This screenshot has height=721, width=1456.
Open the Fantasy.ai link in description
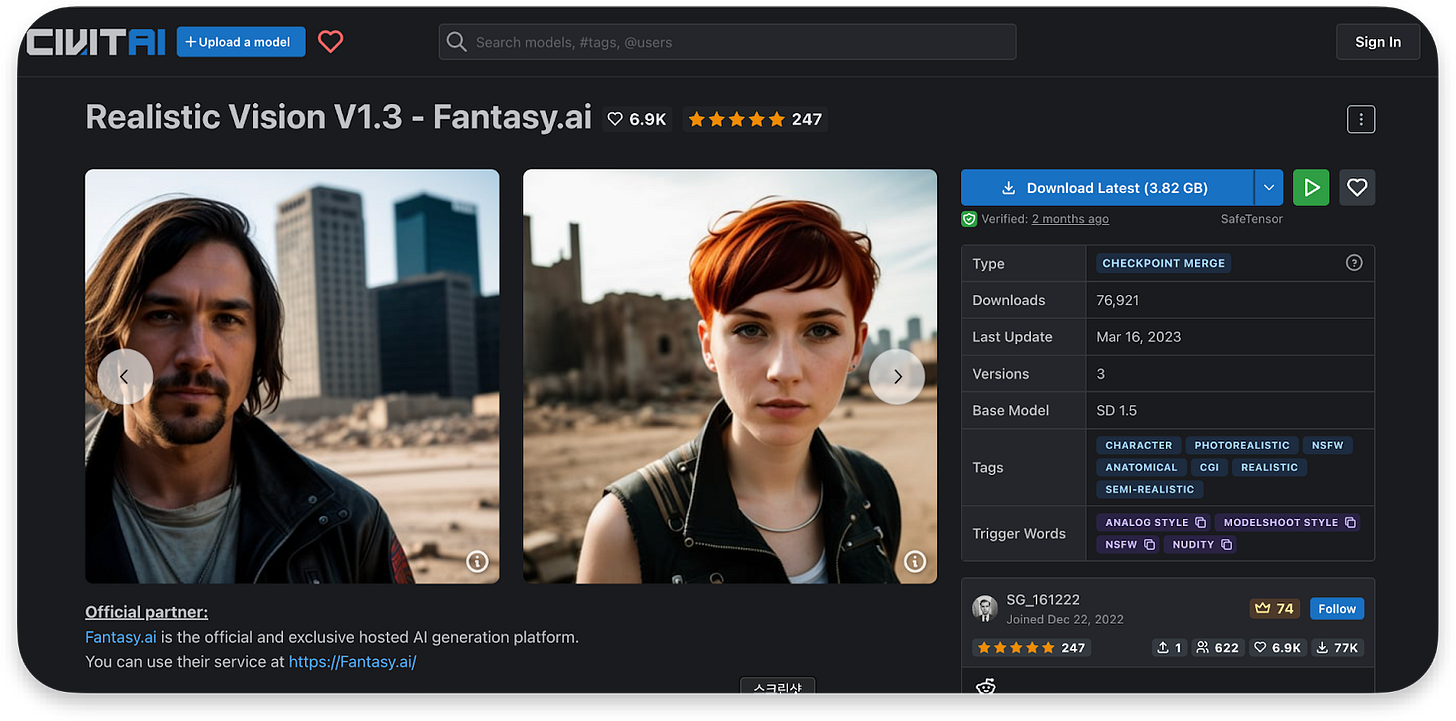(x=121, y=637)
